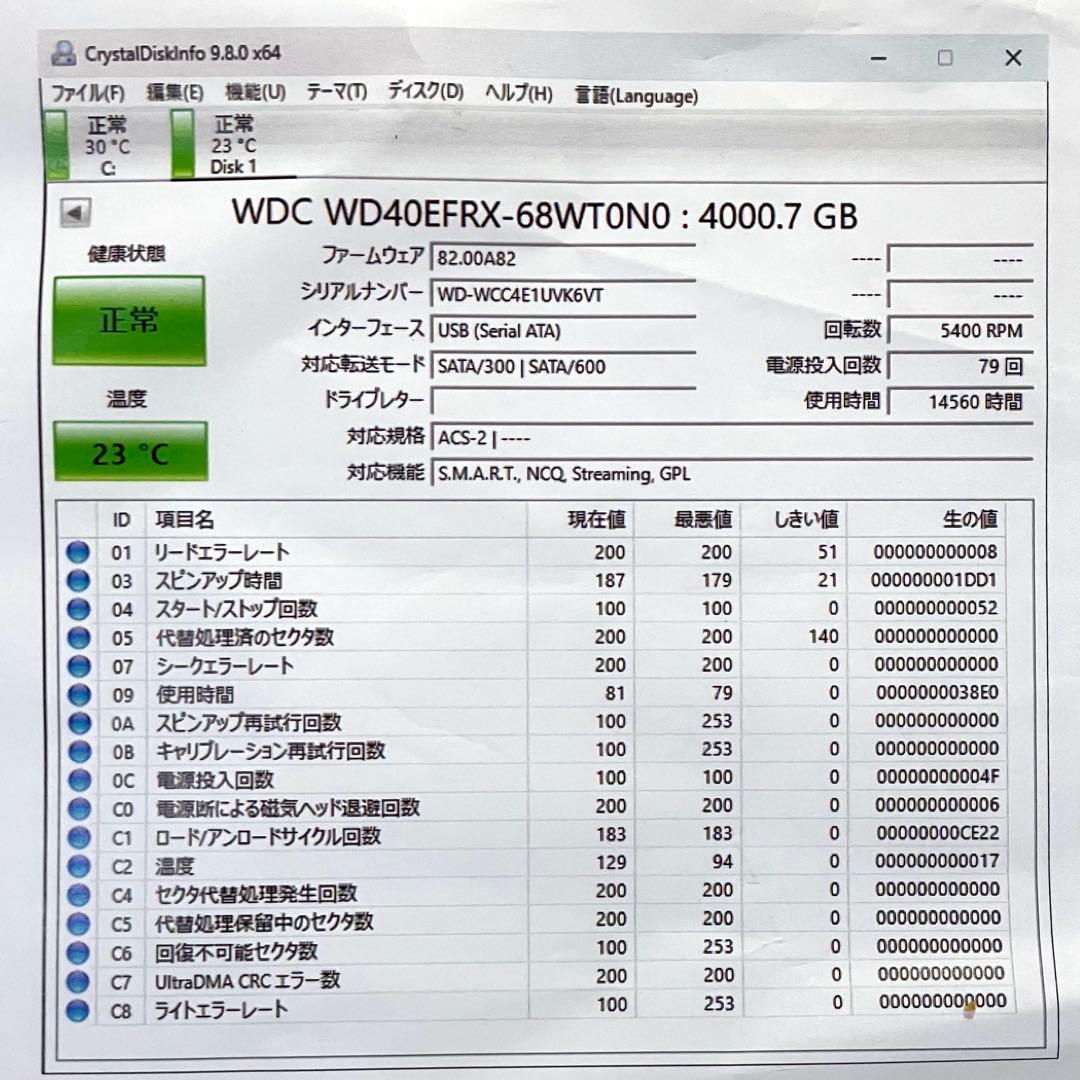Click the rotation rate field 5400 RPM

(x=960, y=330)
